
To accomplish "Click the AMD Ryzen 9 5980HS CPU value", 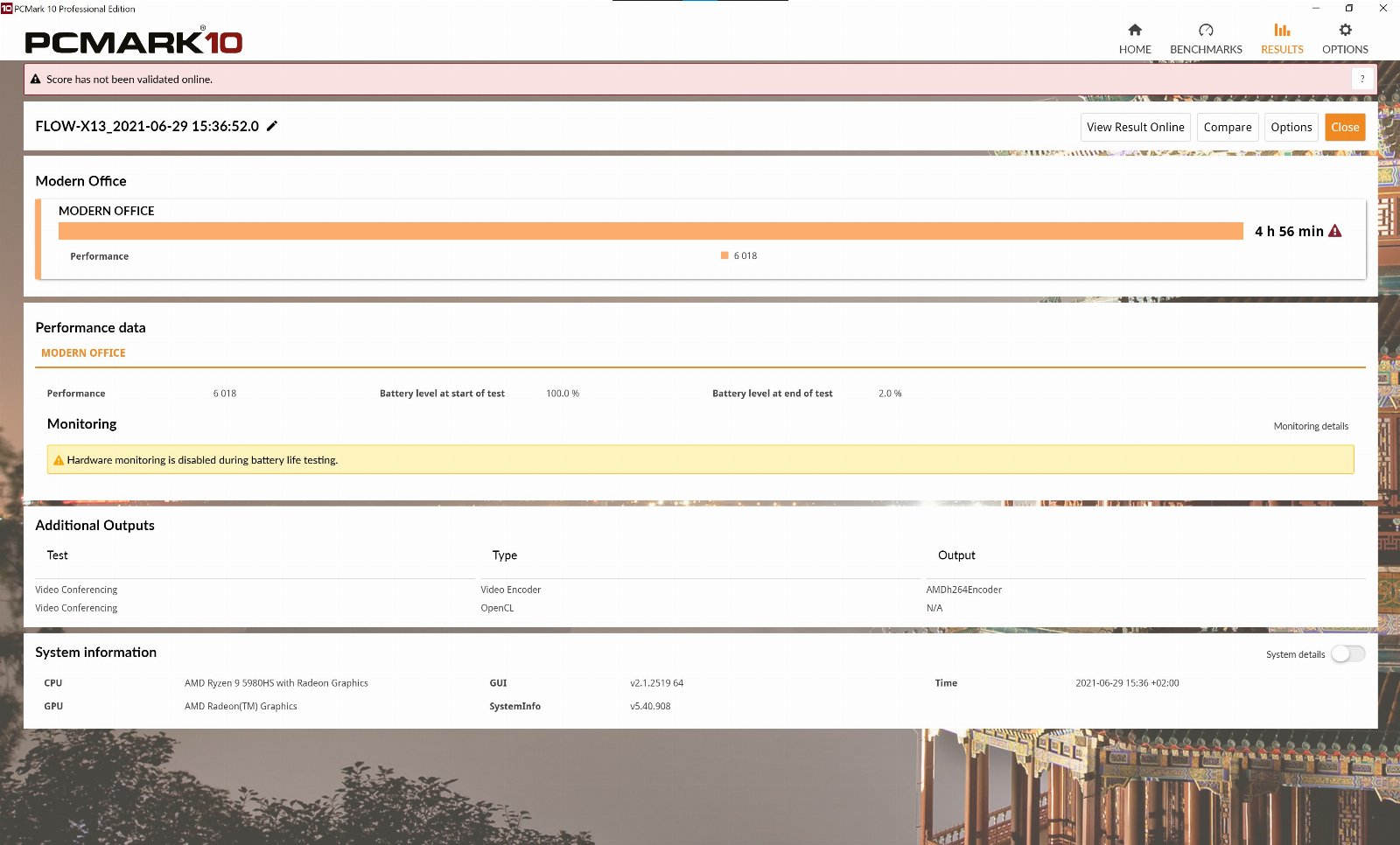I will (x=276, y=683).
